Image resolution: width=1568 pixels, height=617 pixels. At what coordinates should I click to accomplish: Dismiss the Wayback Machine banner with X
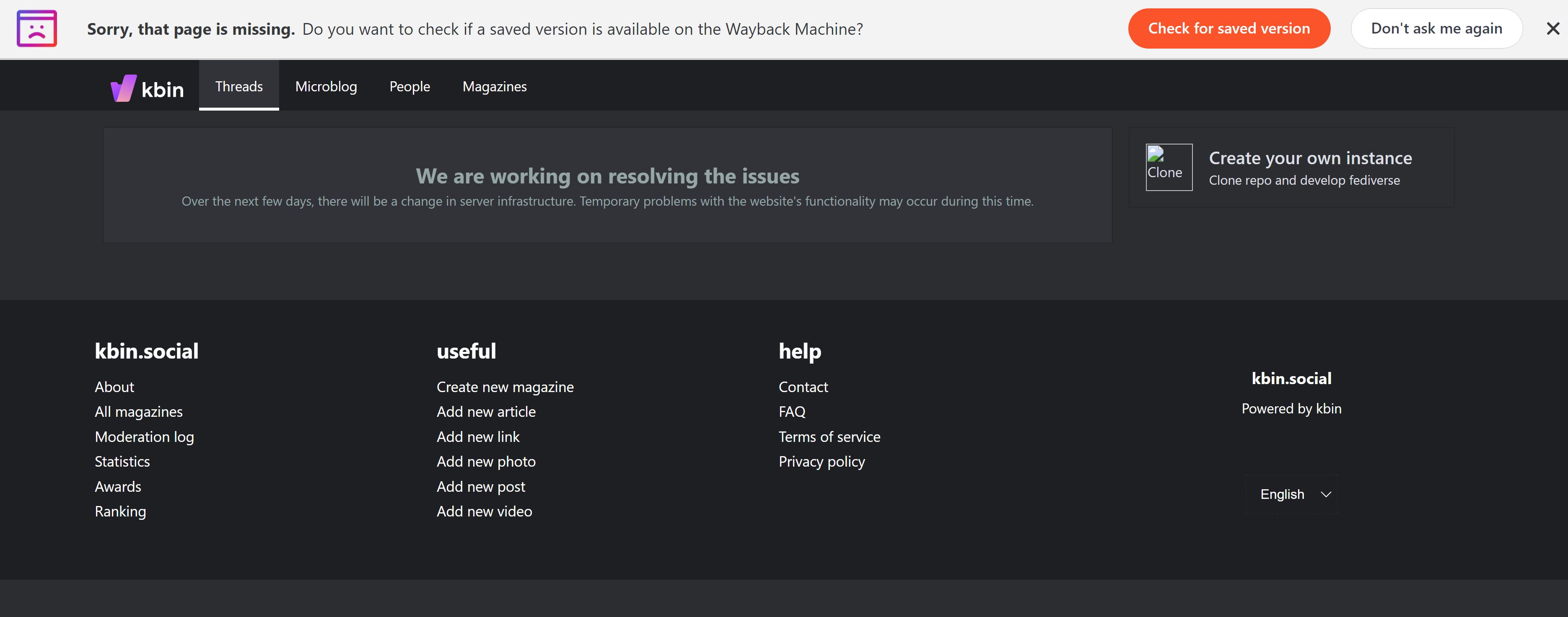click(1552, 28)
